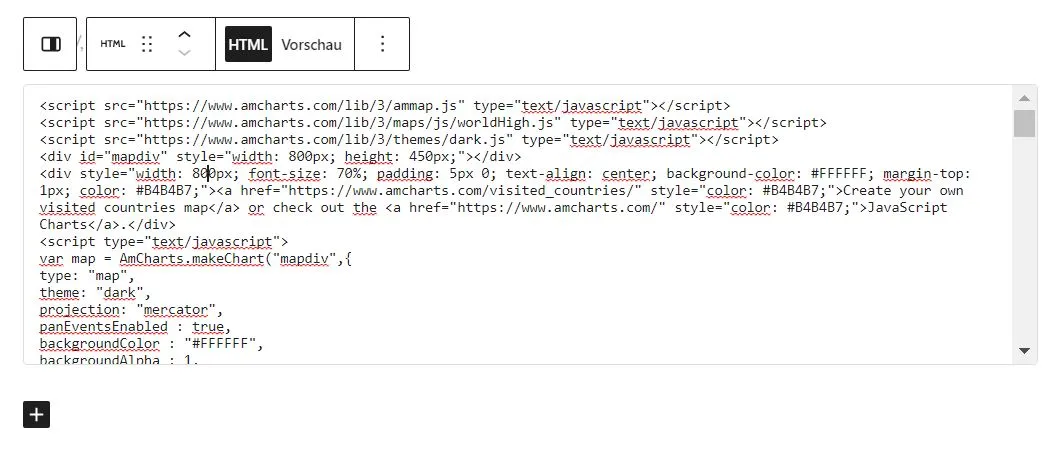The height and width of the screenshot is (451, 1063).
Task: Click the 'Charts</a>.</div>' line
Action: pyautogui.click(x=107, y=224)
